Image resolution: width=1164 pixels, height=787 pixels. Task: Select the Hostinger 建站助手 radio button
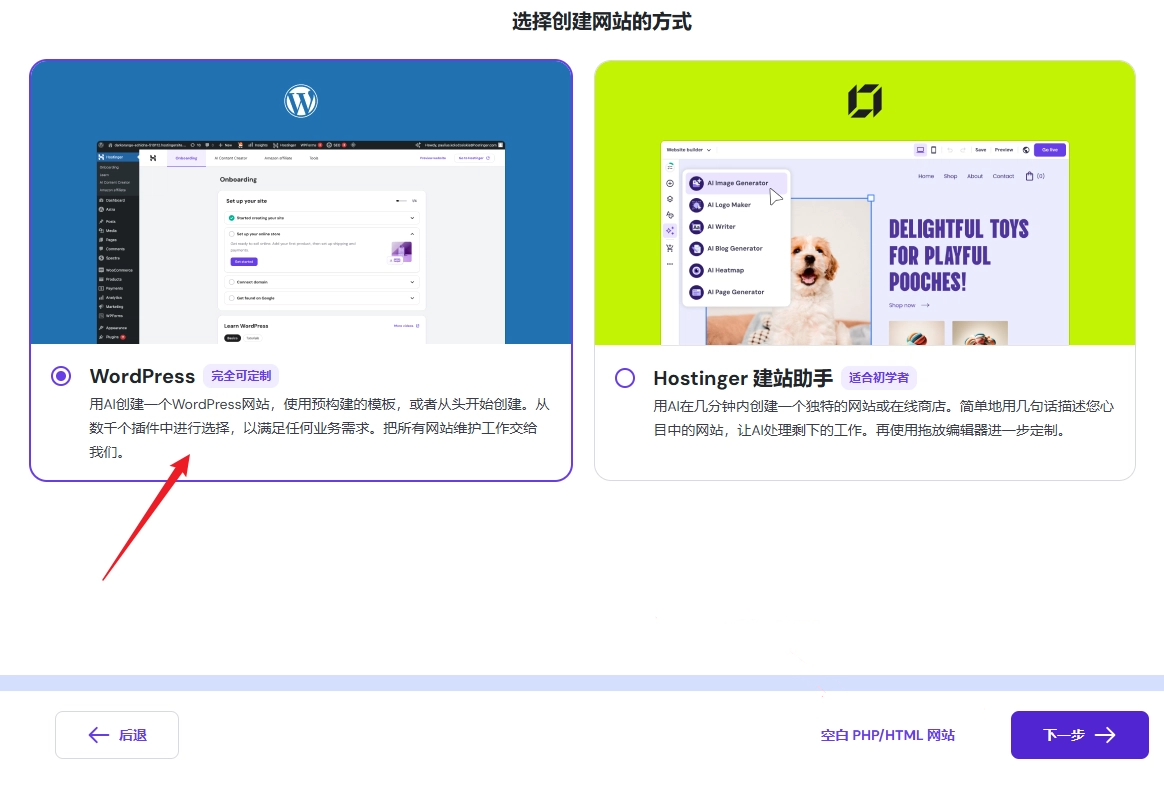(625, 378)
